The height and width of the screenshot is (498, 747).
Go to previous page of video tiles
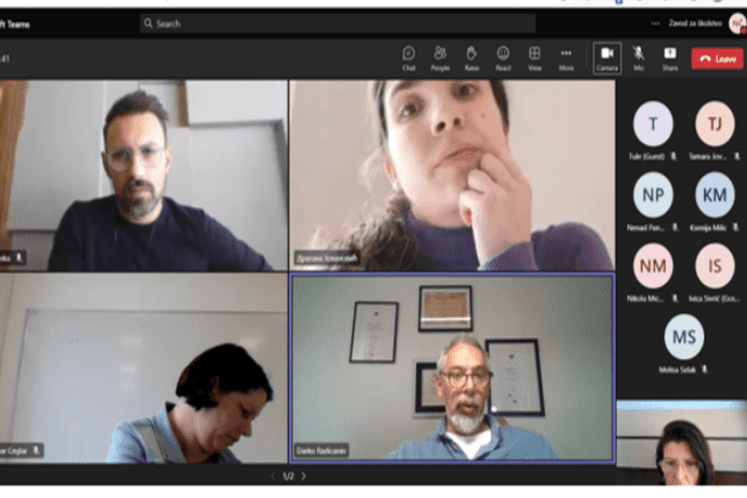click(273, 476)
